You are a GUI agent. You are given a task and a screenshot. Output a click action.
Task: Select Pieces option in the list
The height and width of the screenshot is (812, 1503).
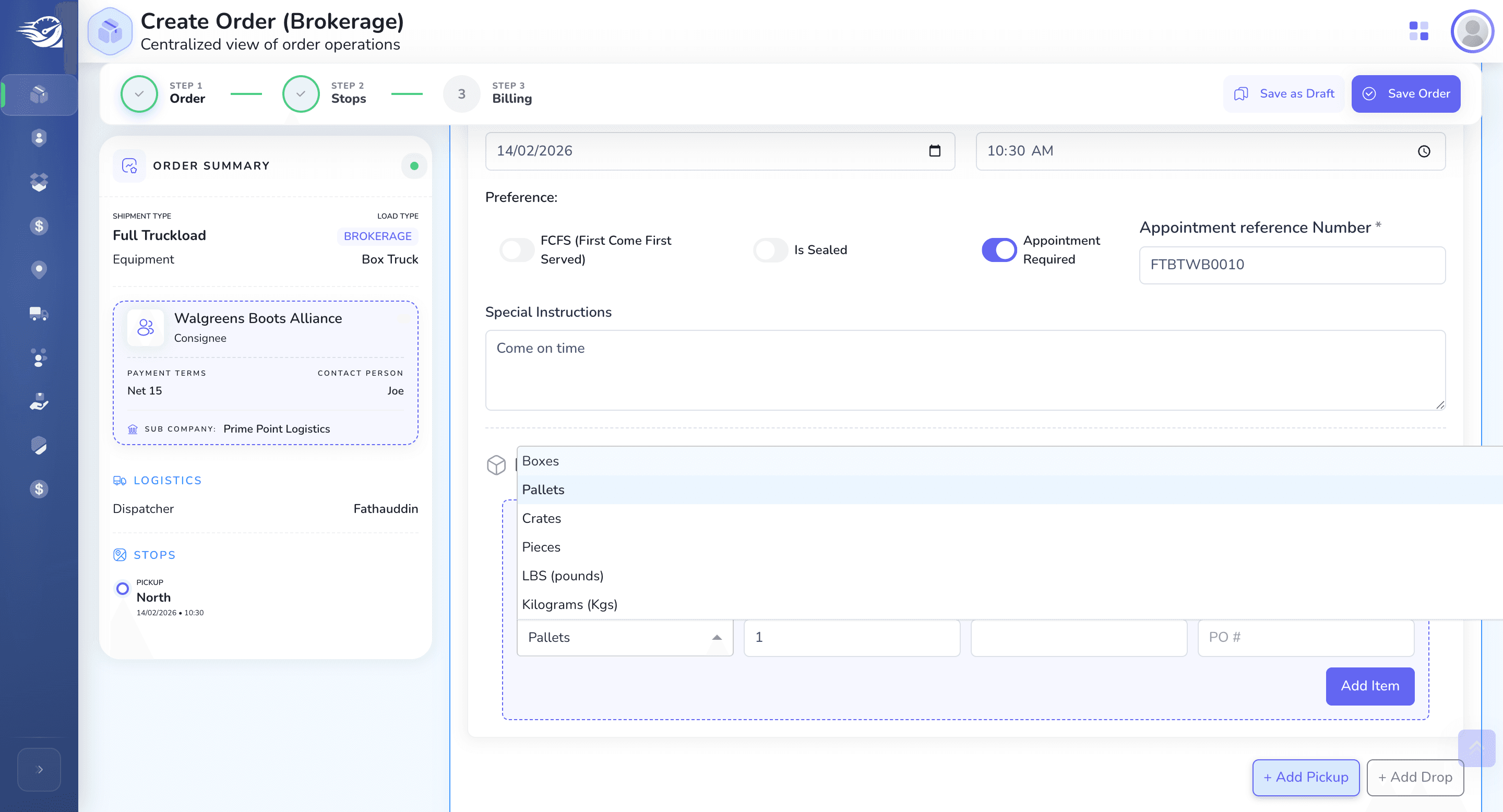[x=1009, y=546]
